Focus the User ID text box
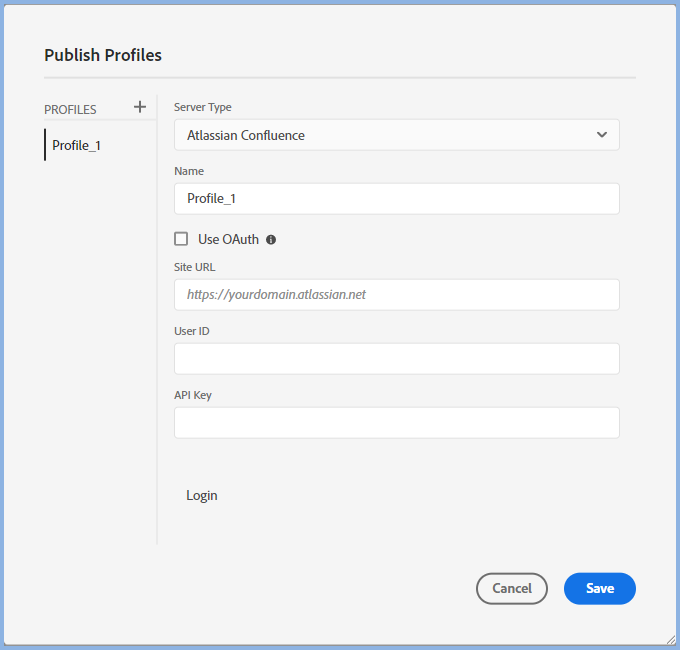 coord(396,359)
